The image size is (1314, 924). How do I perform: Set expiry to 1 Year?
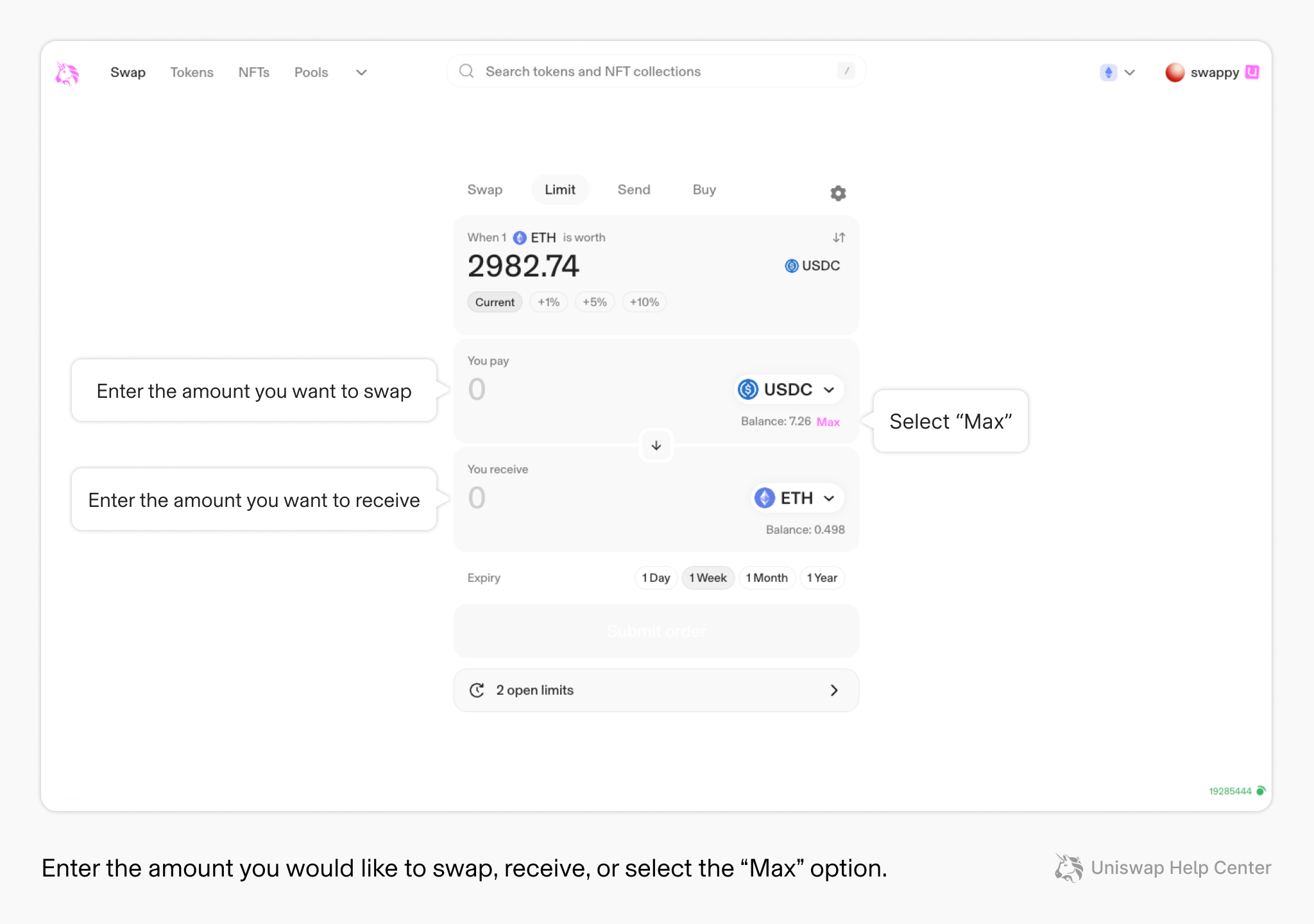[x=822, y=578]
